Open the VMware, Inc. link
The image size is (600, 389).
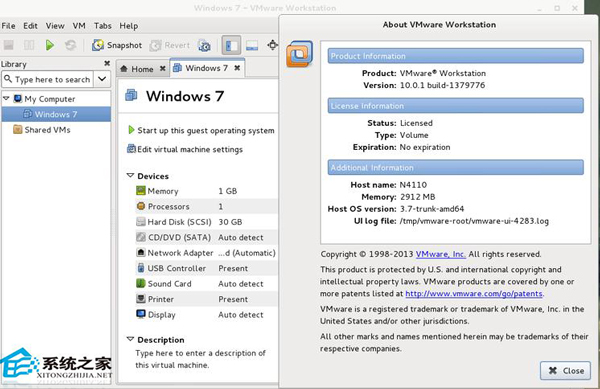(x=441, y=254)
